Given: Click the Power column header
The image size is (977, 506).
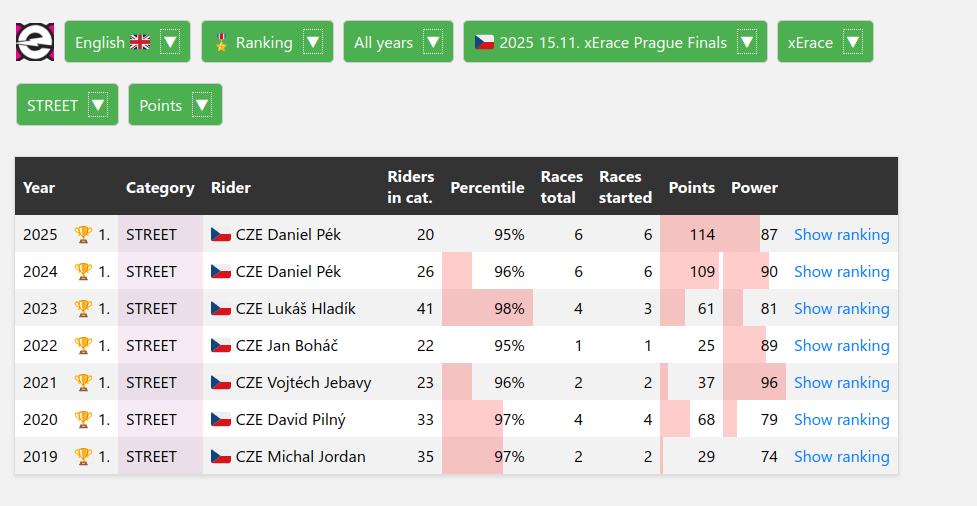Looking at the screenshot, I should point(754,187).
